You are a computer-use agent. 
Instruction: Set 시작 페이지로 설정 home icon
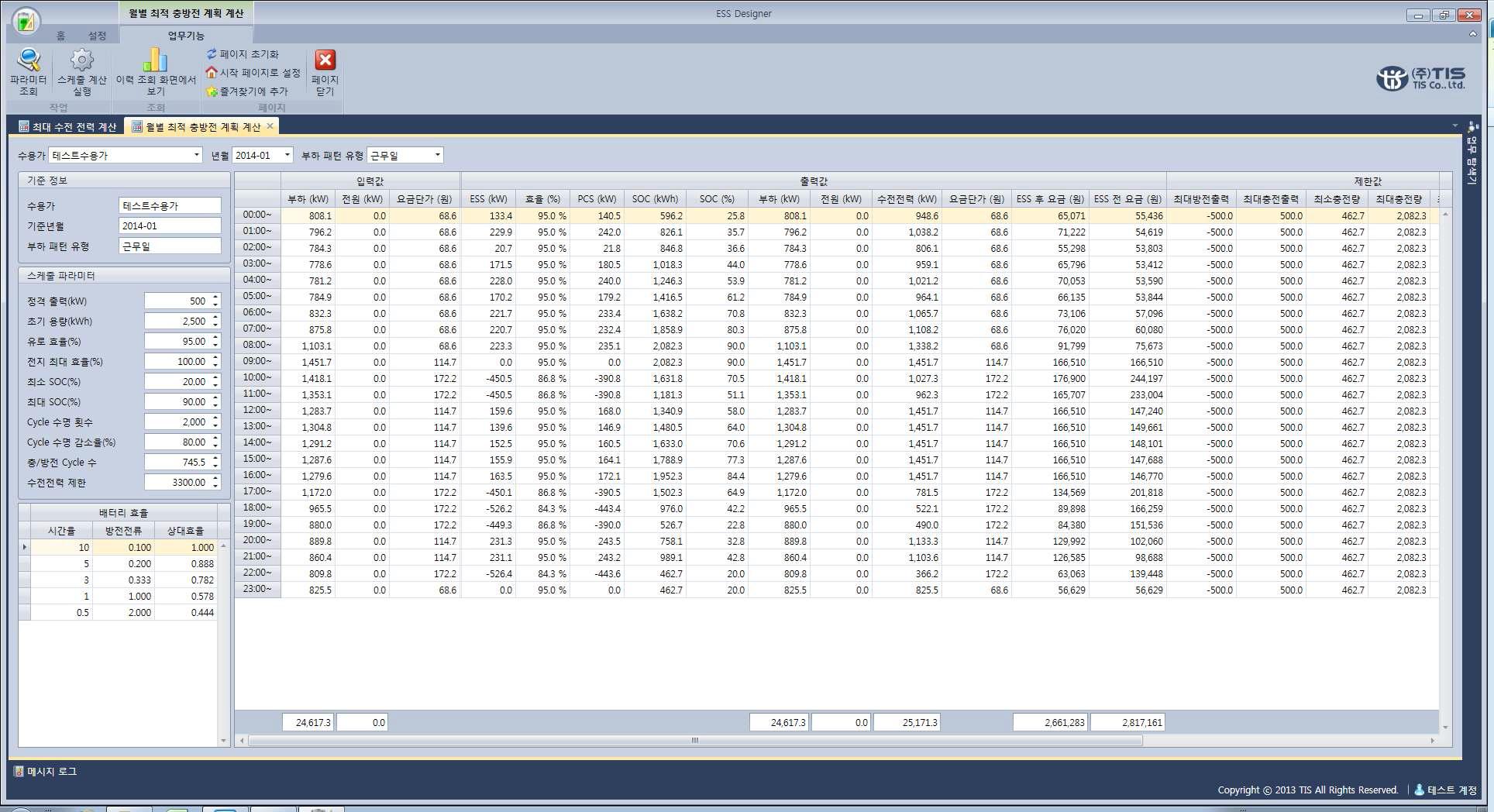point(212,72)
